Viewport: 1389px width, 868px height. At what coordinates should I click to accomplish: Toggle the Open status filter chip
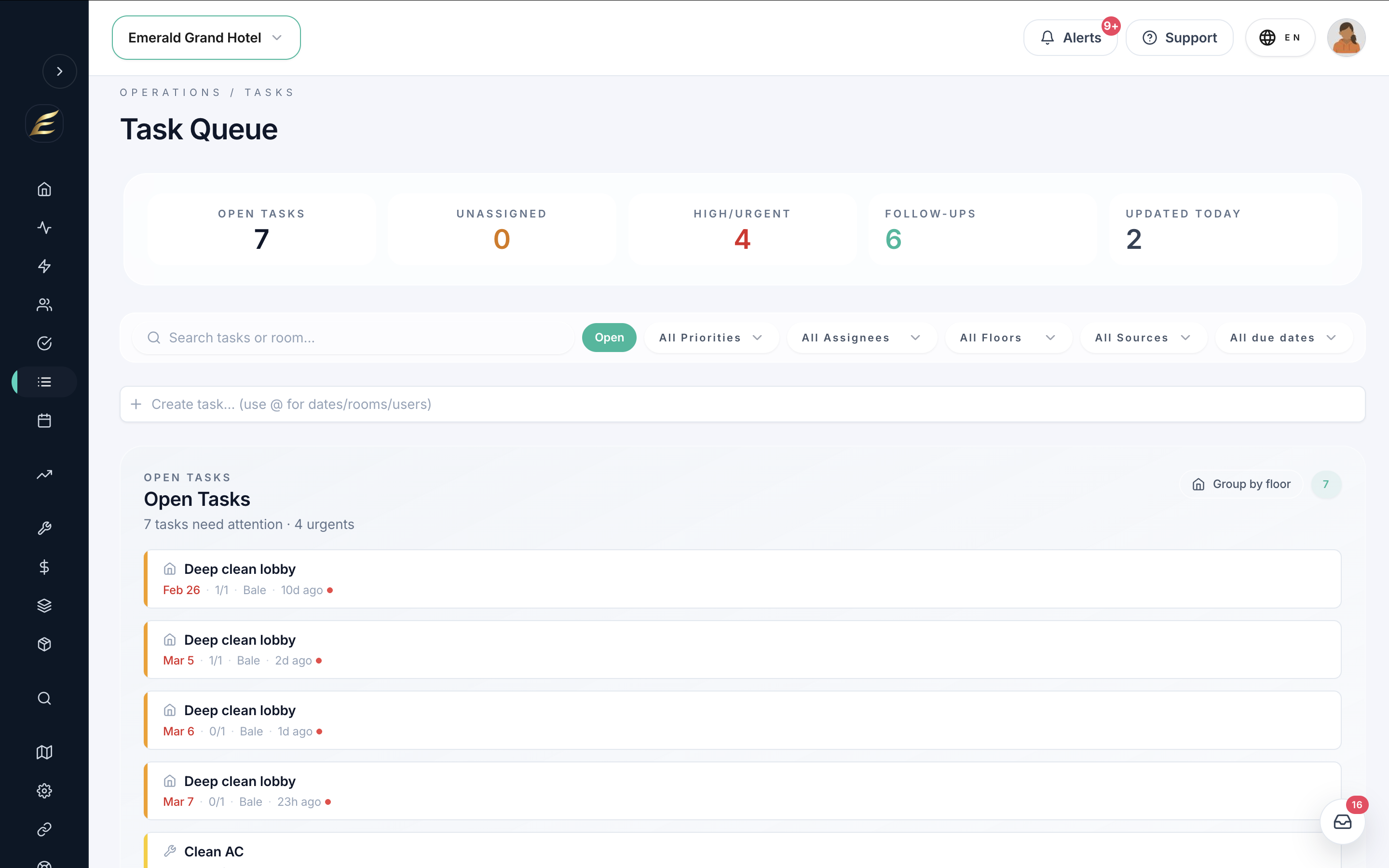[609, 338]
